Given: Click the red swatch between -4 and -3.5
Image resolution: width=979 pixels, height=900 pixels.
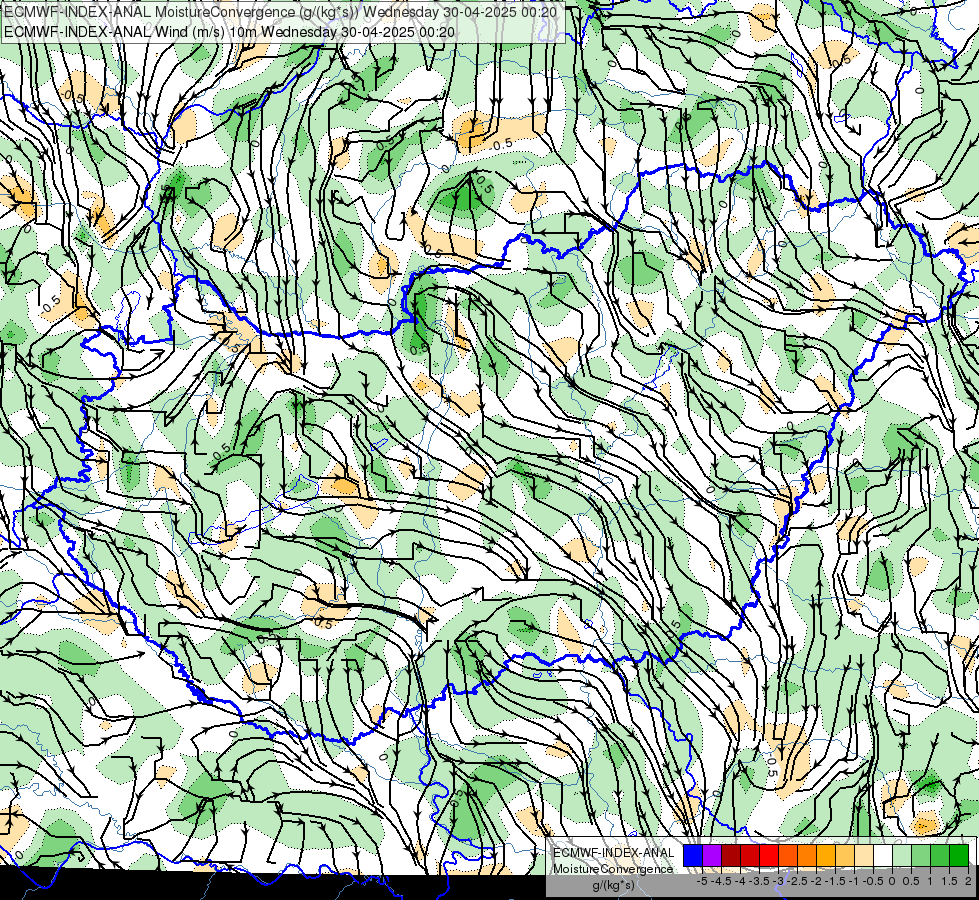Looking at the screenshot, I should (x=750, y=855).
